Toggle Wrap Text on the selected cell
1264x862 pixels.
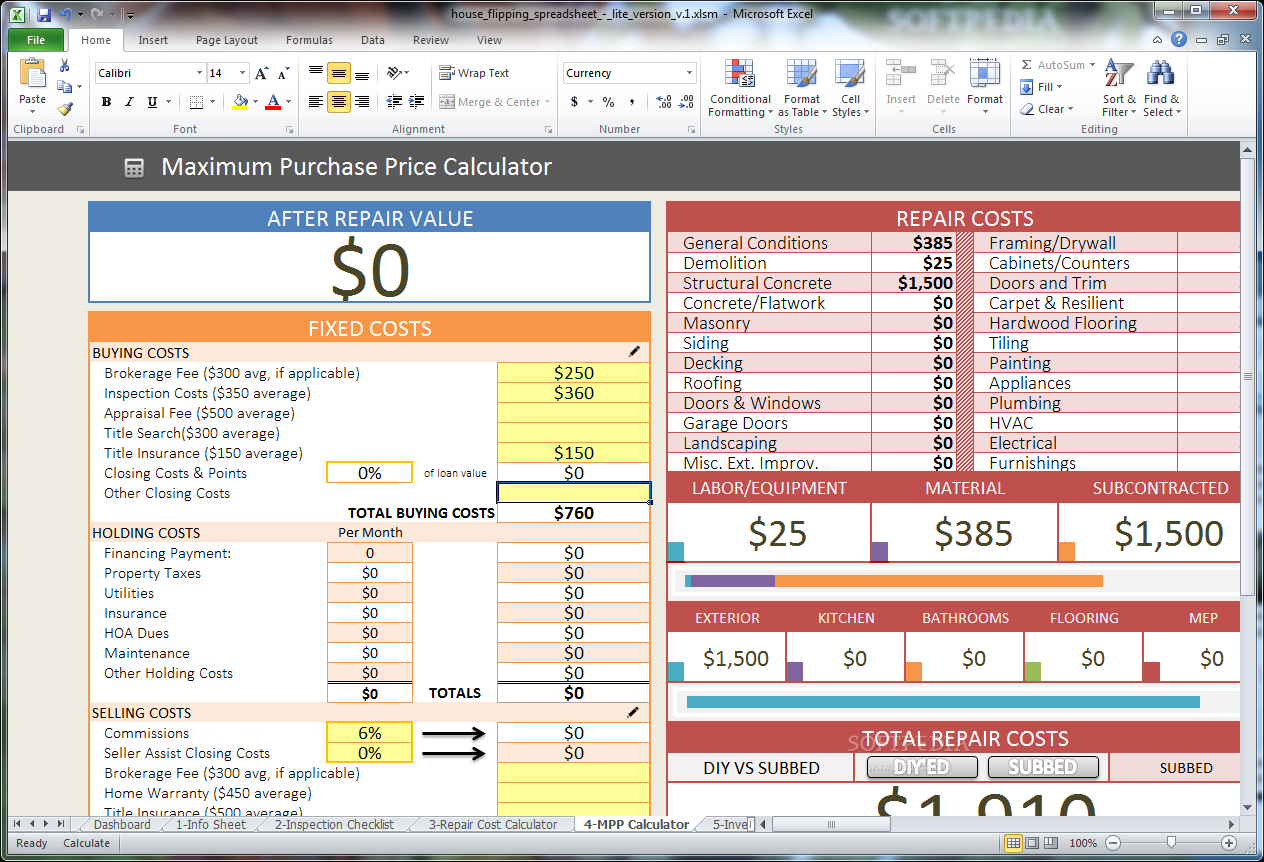(x=474, y=73)
